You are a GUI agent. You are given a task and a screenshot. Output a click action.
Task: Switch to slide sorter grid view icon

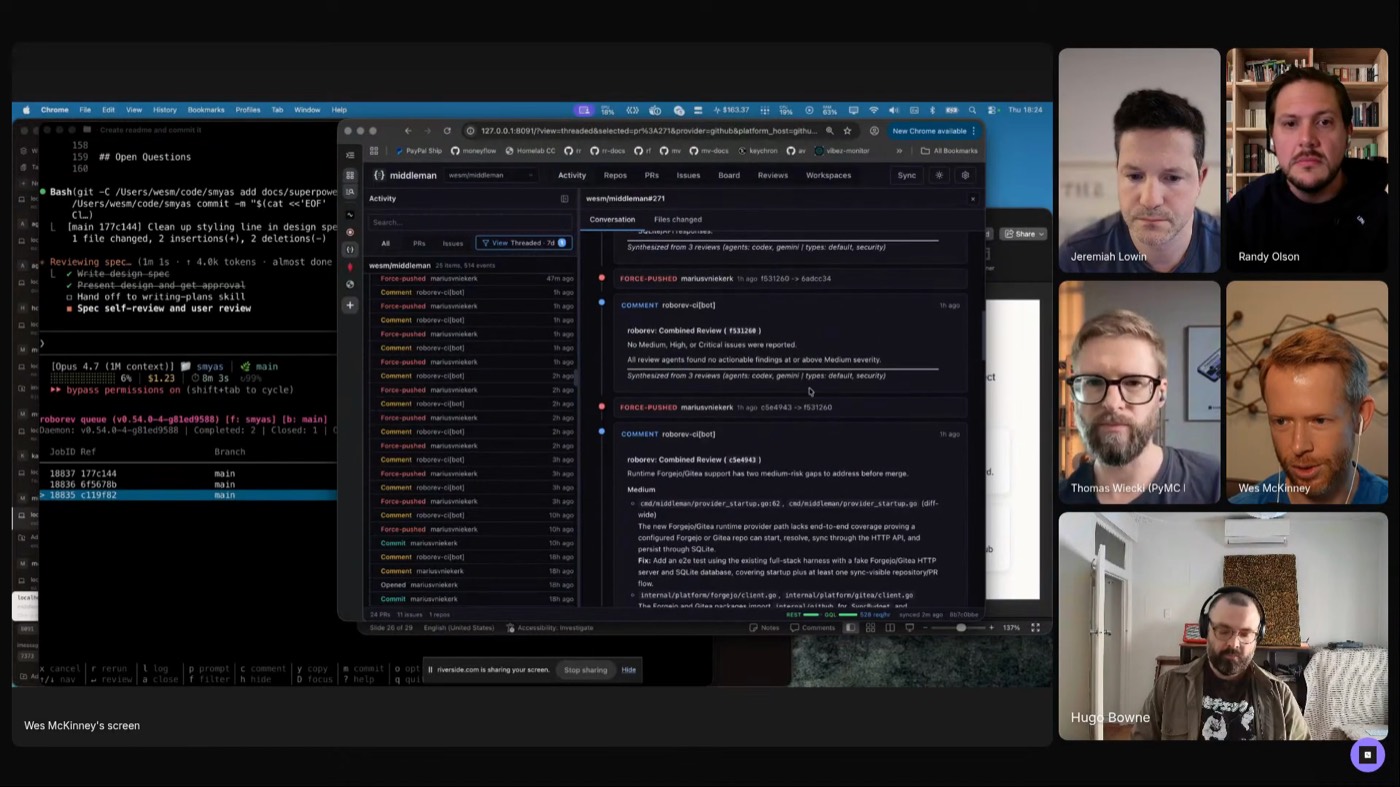870,628
